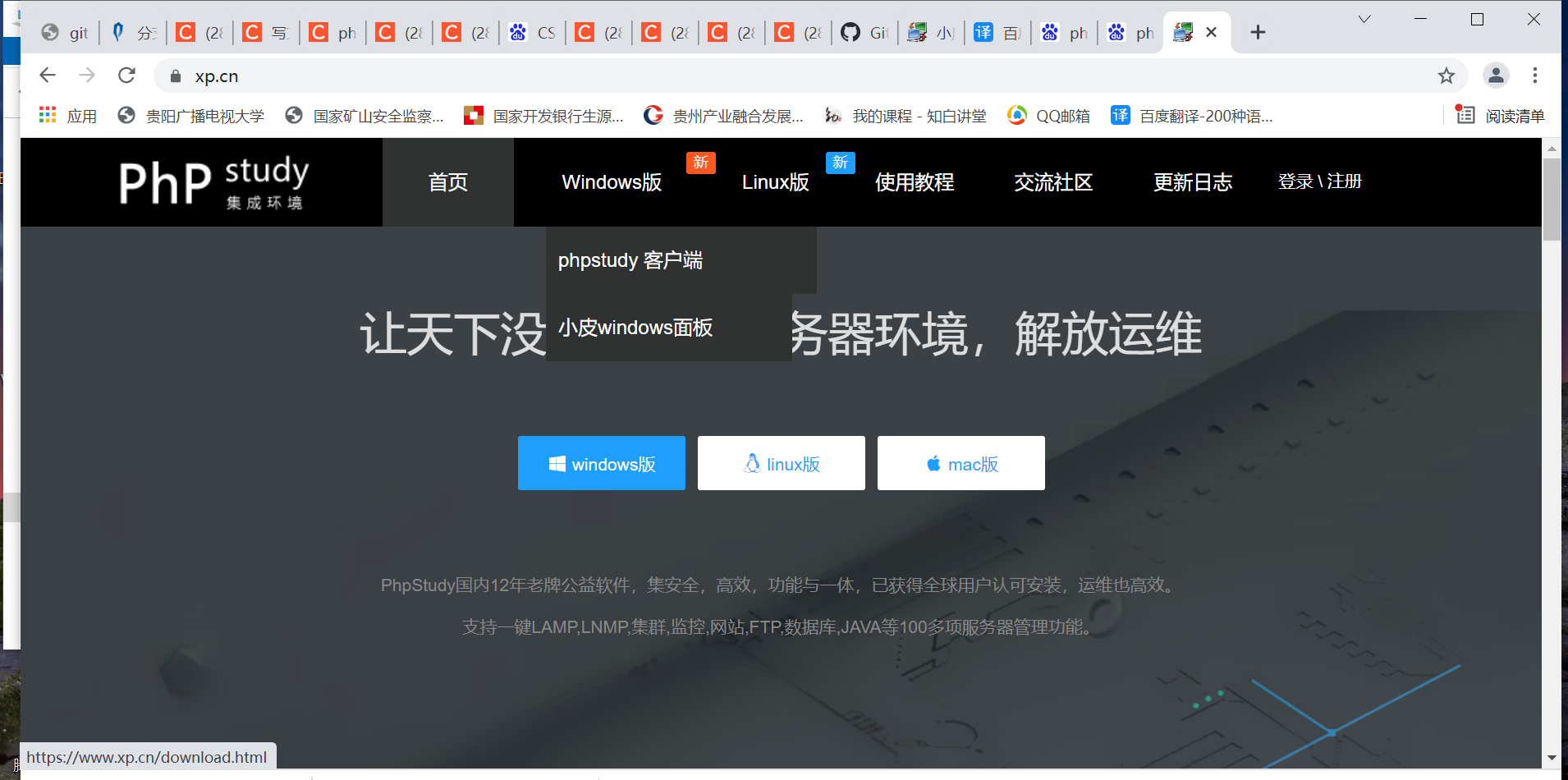This screenshot has height=780, width=1568.
Task: Reload the page with the refresh icon
Action: click(126, 75)
